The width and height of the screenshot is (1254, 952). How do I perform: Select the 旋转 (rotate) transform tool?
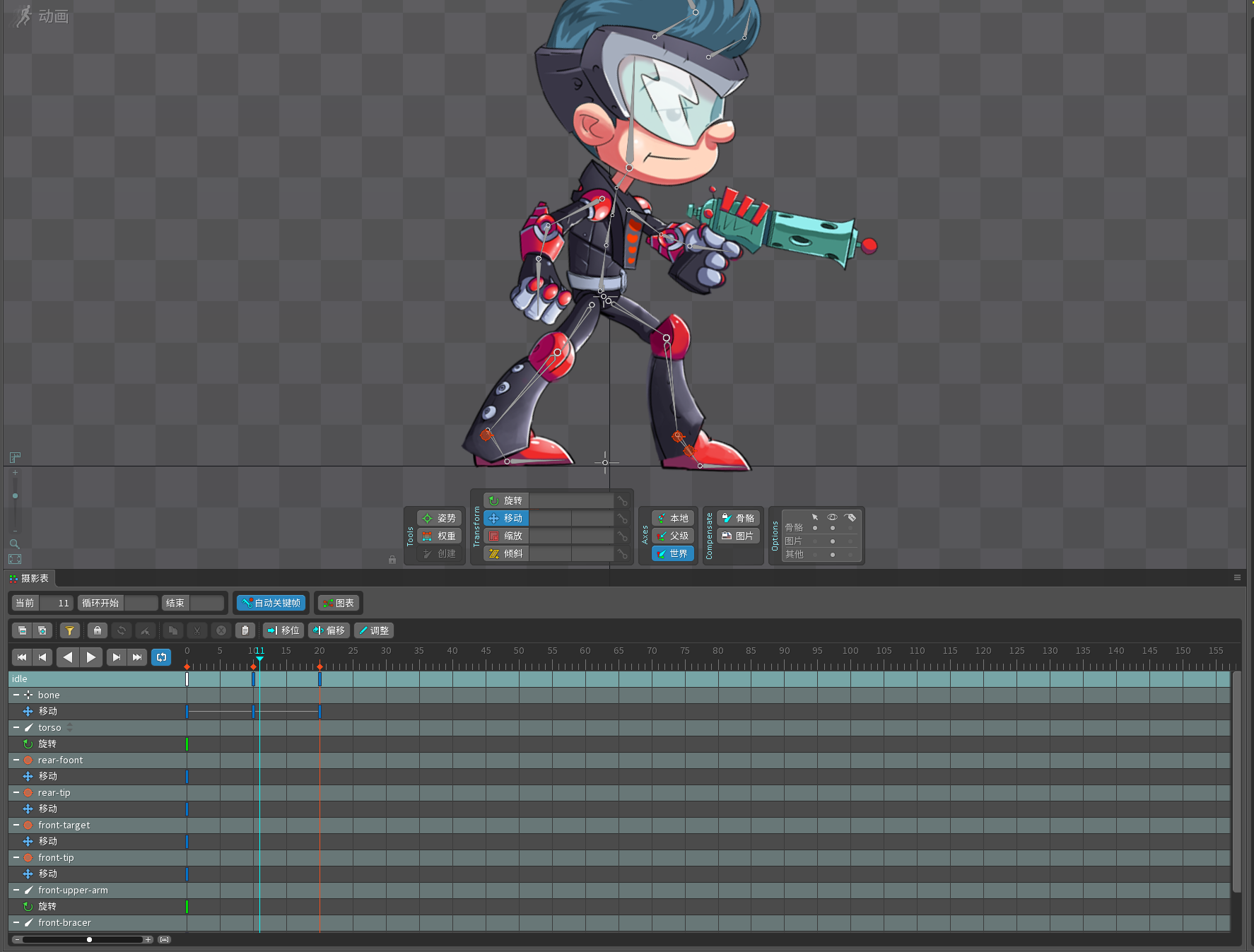point(506,500)
